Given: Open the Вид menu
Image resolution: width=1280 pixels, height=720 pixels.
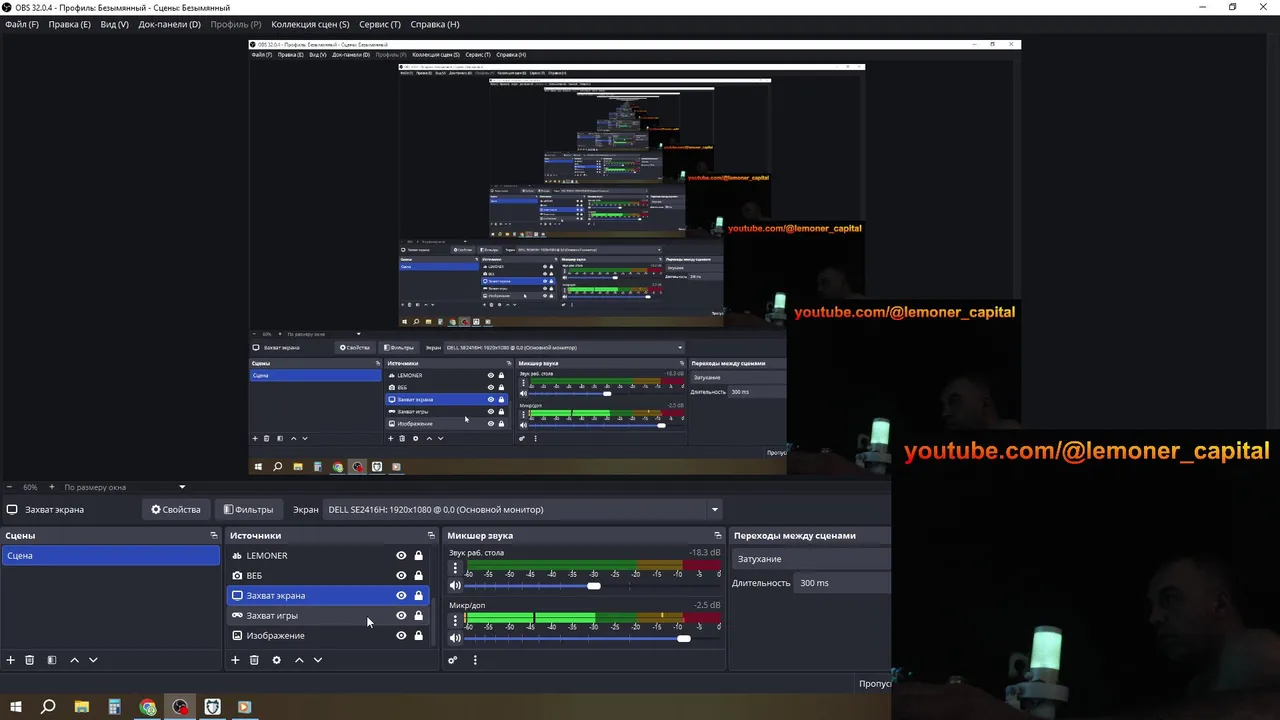Looking at the screenshot, I should (x=115, y=24).
